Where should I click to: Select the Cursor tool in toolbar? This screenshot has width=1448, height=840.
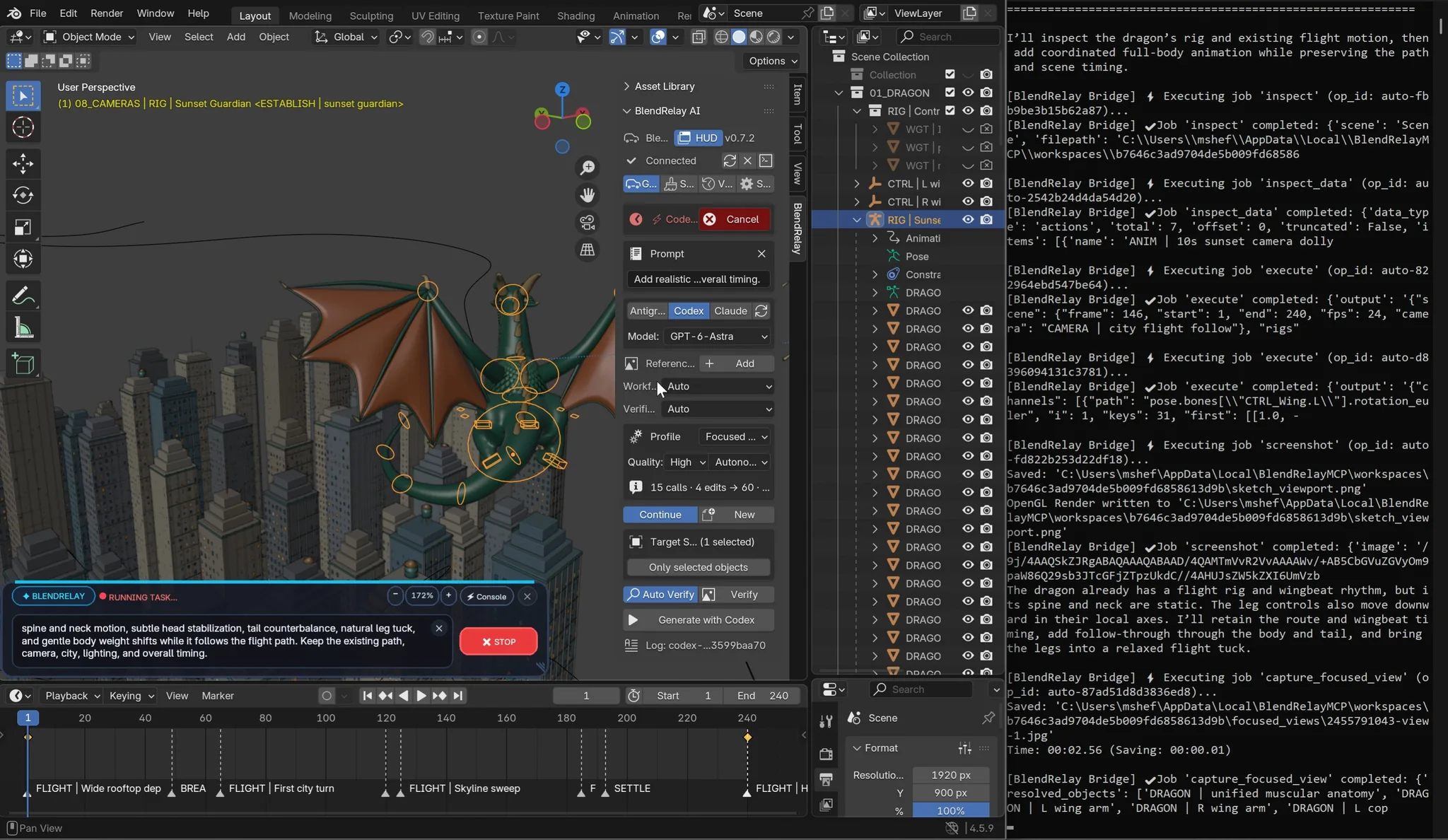[23, 127]
